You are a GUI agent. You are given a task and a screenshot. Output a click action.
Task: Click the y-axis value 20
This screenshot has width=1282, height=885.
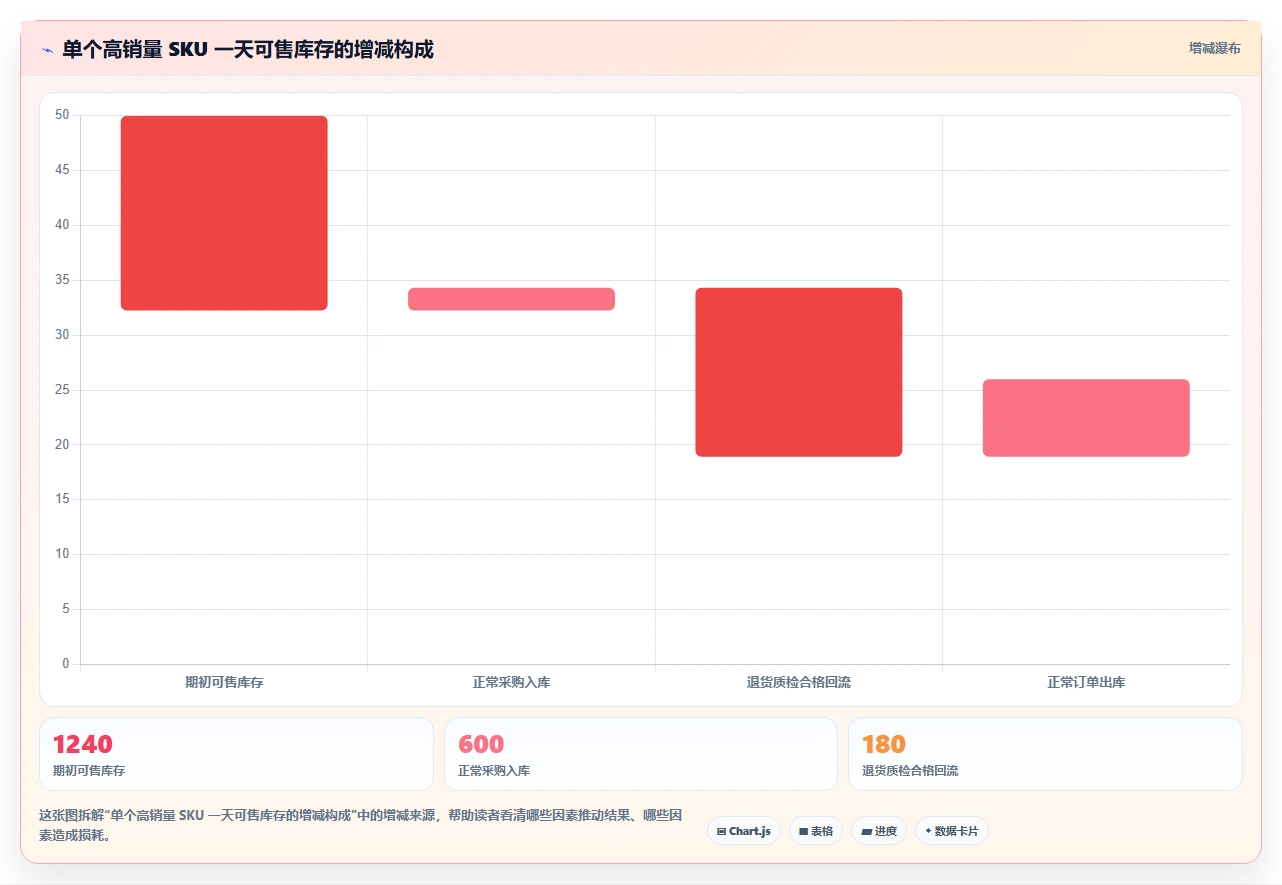(62, 444)
